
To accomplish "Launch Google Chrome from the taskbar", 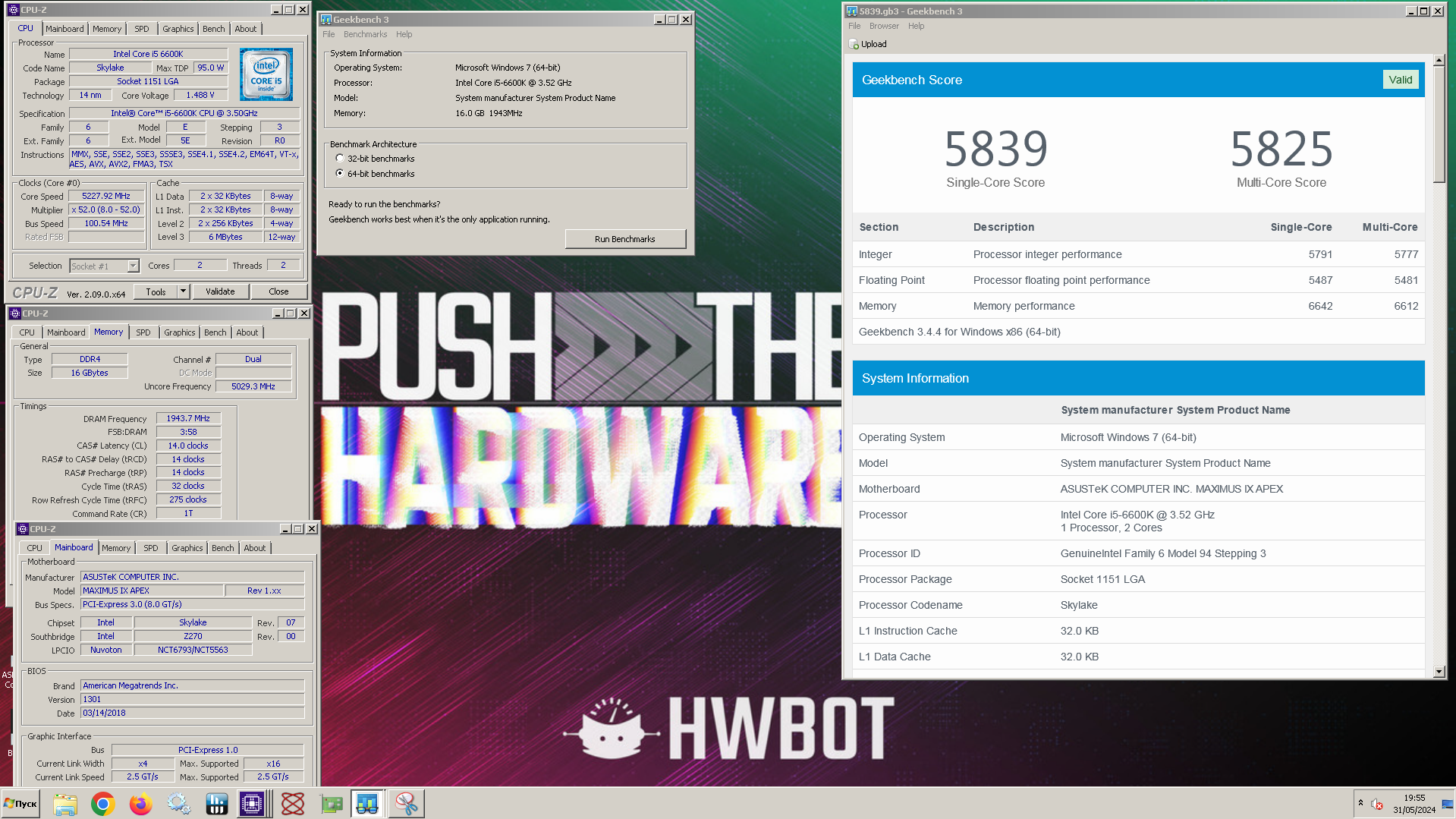I will pos(103,803).
